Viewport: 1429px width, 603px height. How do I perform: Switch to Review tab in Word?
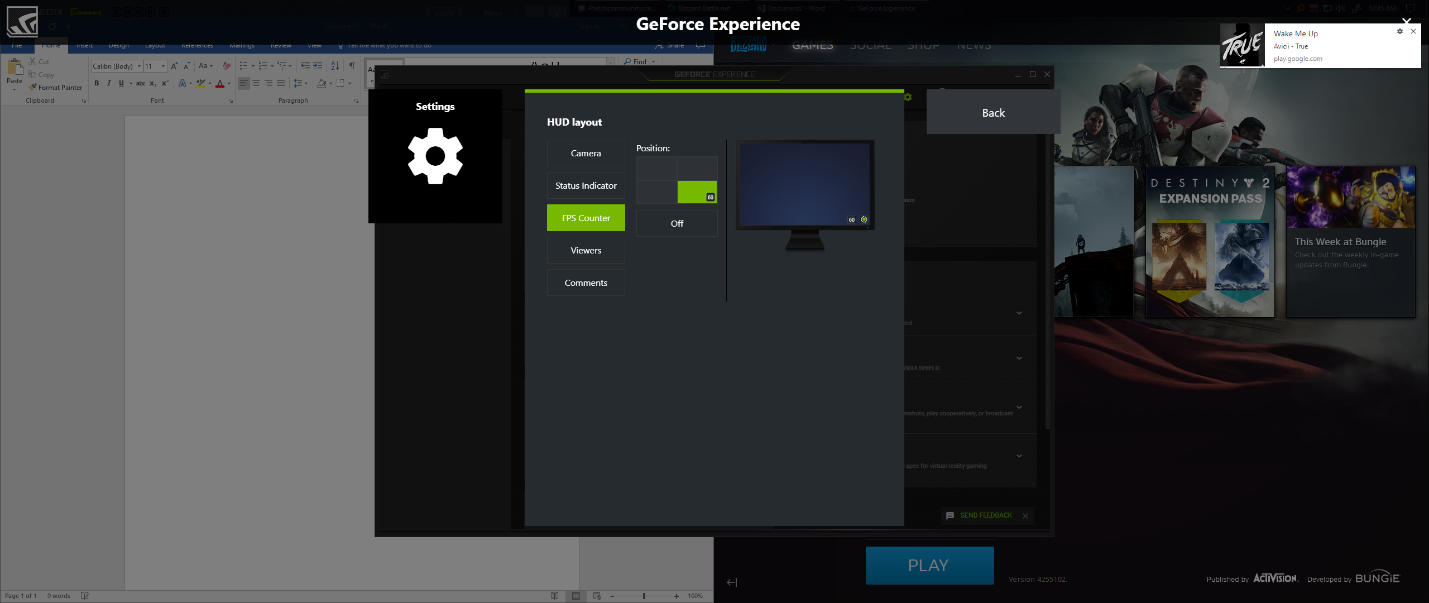point(281,45)
